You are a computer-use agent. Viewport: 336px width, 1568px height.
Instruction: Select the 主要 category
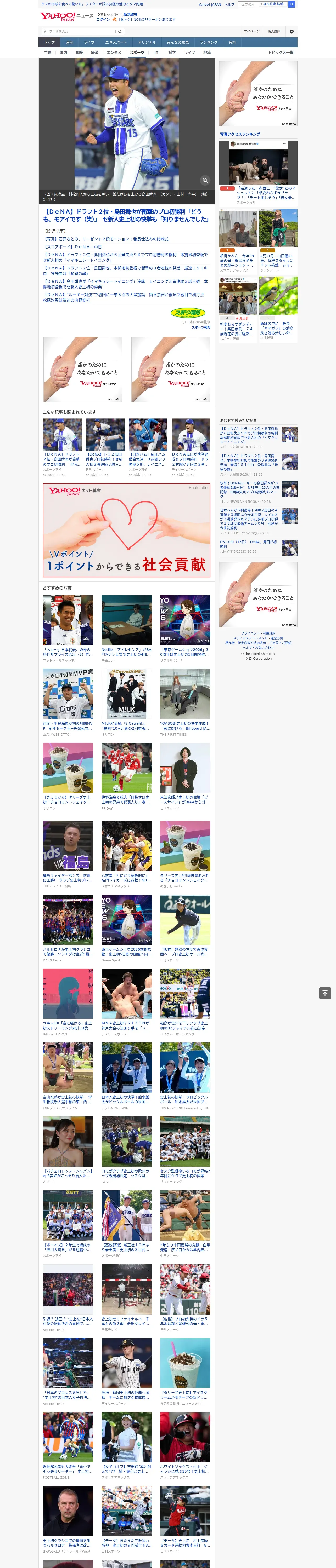pyautogui.click(x=48, y=52)
